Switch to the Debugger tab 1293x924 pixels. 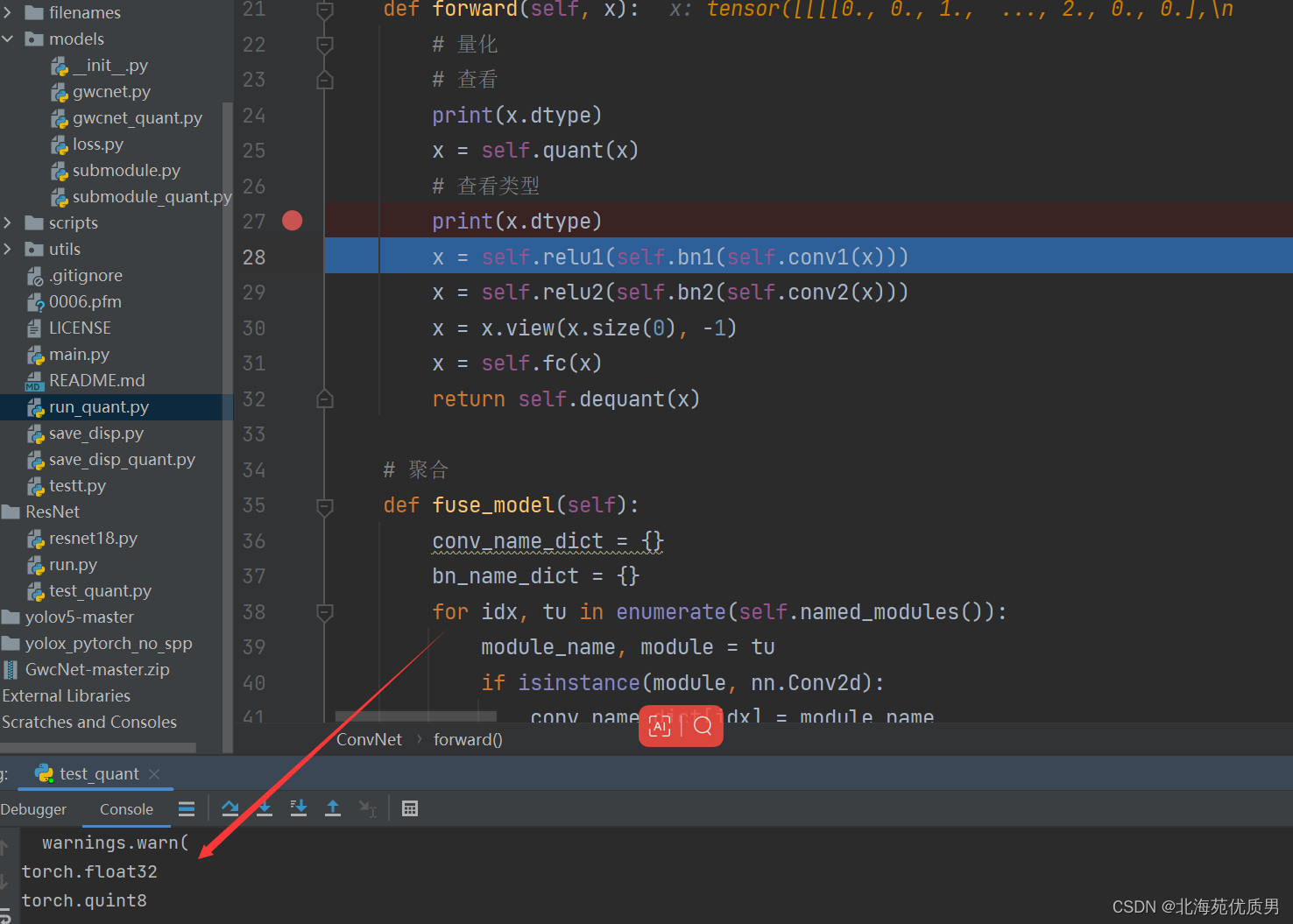pyautogui.click(x=33, y=809)
